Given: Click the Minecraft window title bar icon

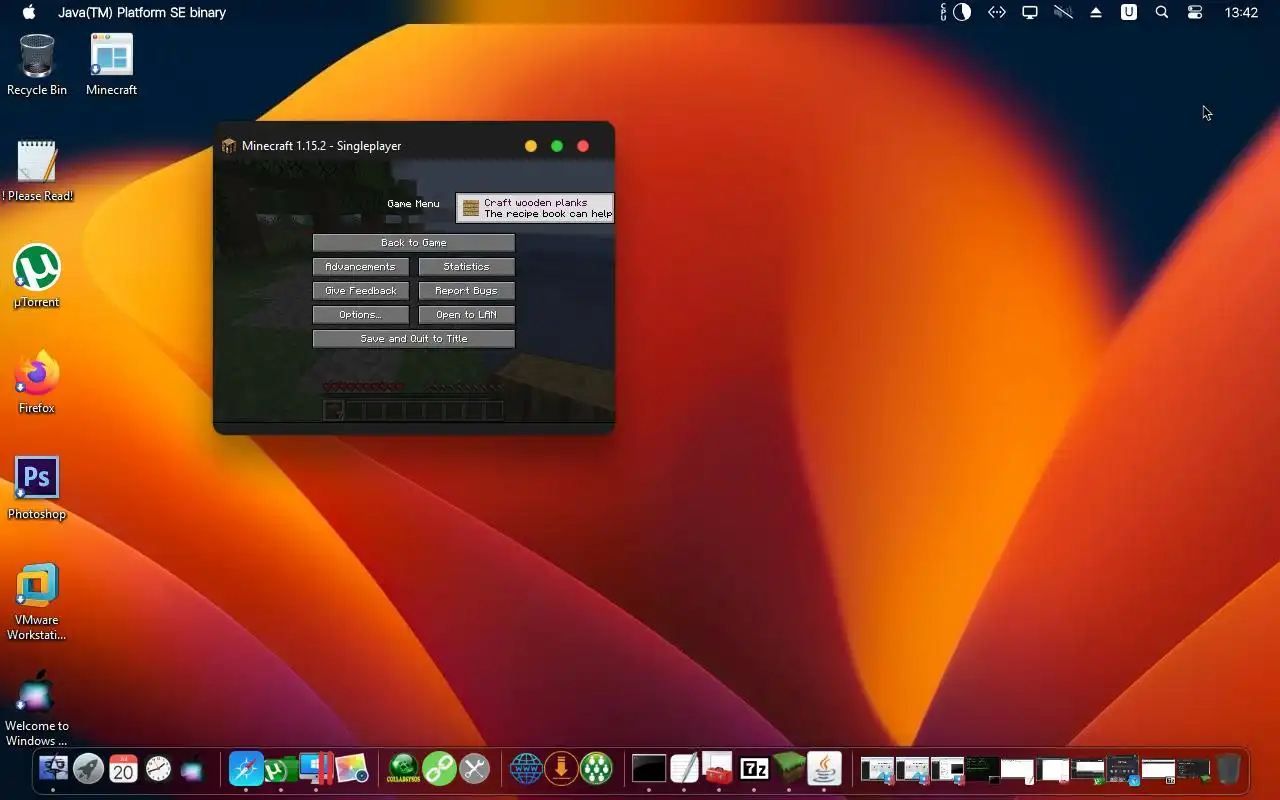Looking at the screenshot, I should pyautogui.click(x=229, y=146).
